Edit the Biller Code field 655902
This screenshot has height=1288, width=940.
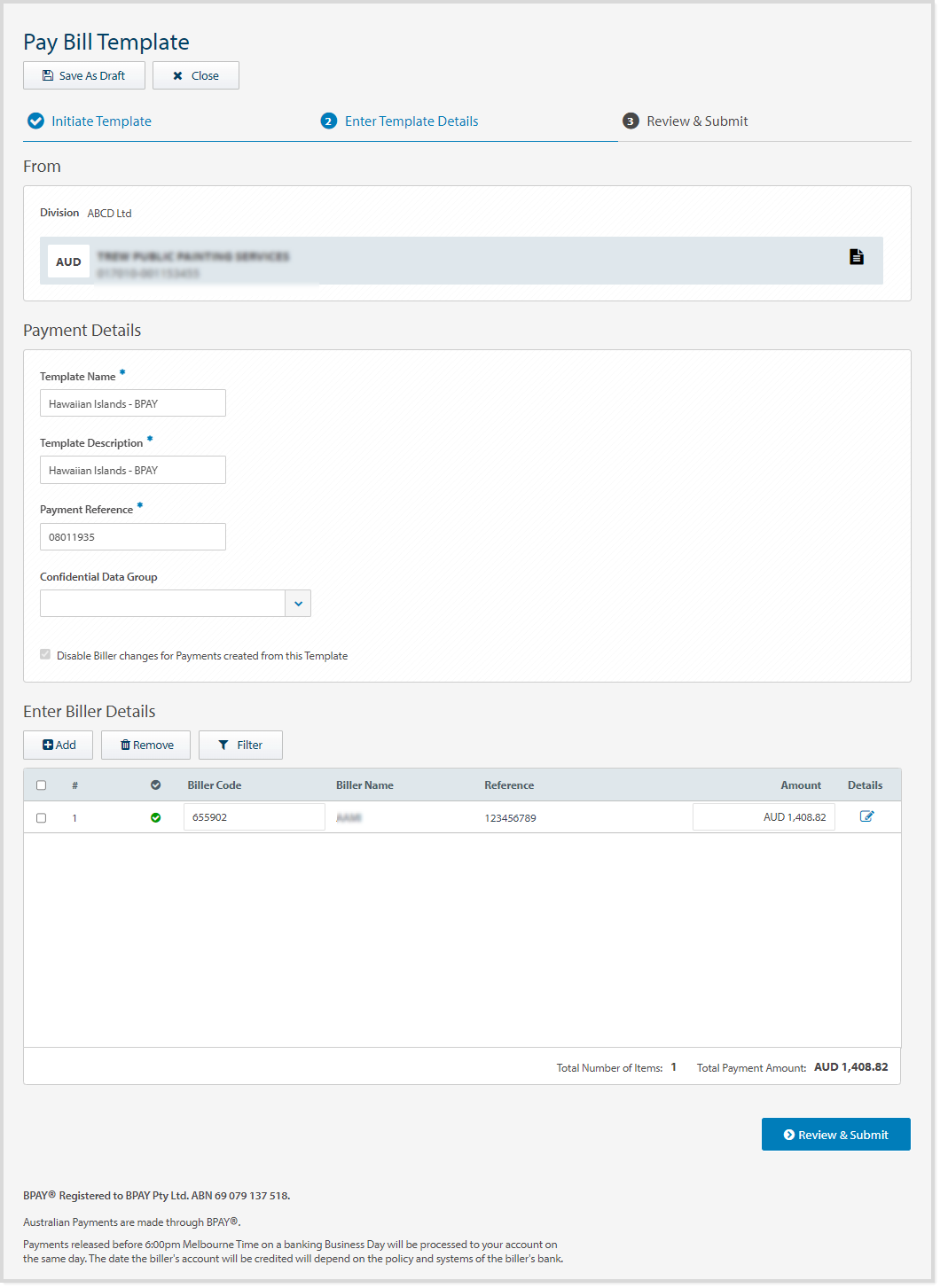point(254,817)
